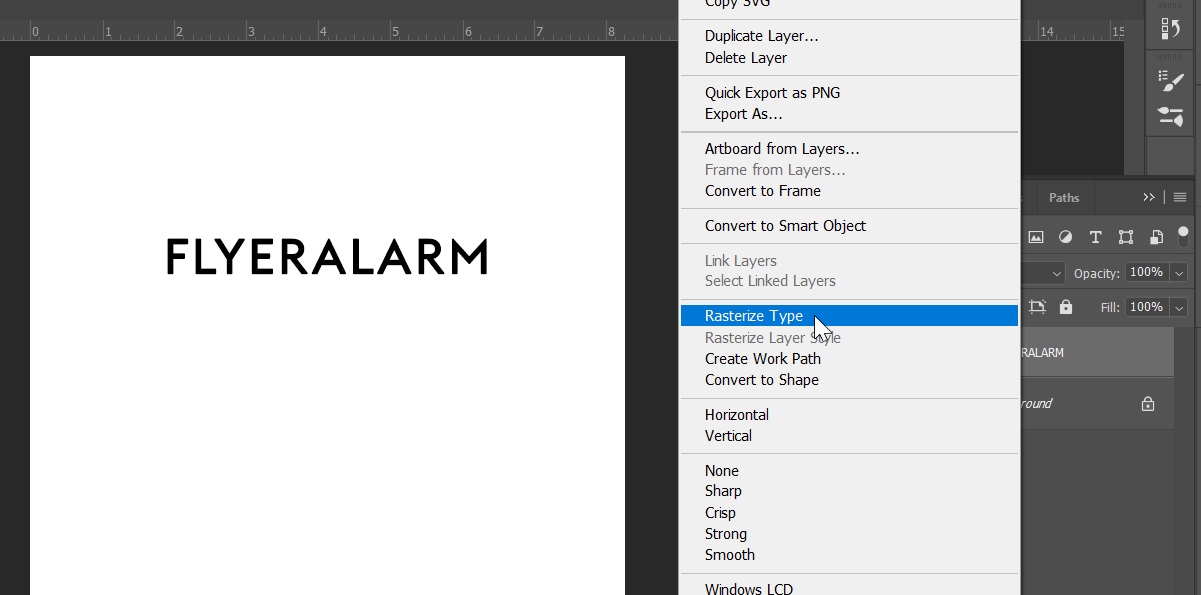
Task: Filter layers by type layer icon
Action: point(1095,237)
